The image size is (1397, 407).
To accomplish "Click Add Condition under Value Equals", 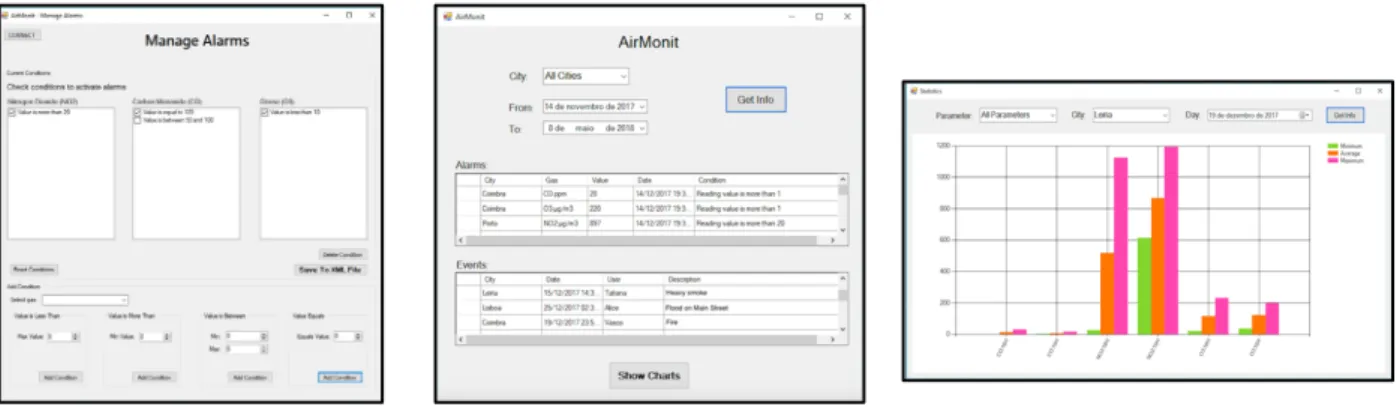I will [x=340, y=377].
